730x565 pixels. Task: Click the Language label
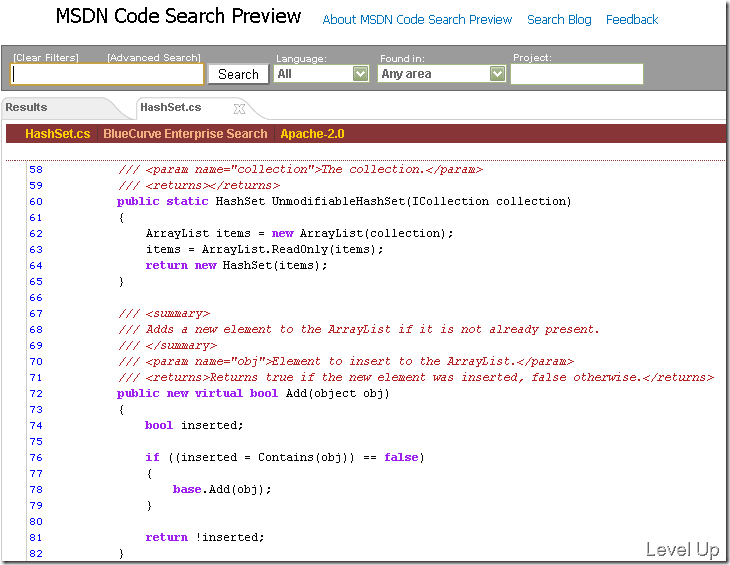[301, 59]
